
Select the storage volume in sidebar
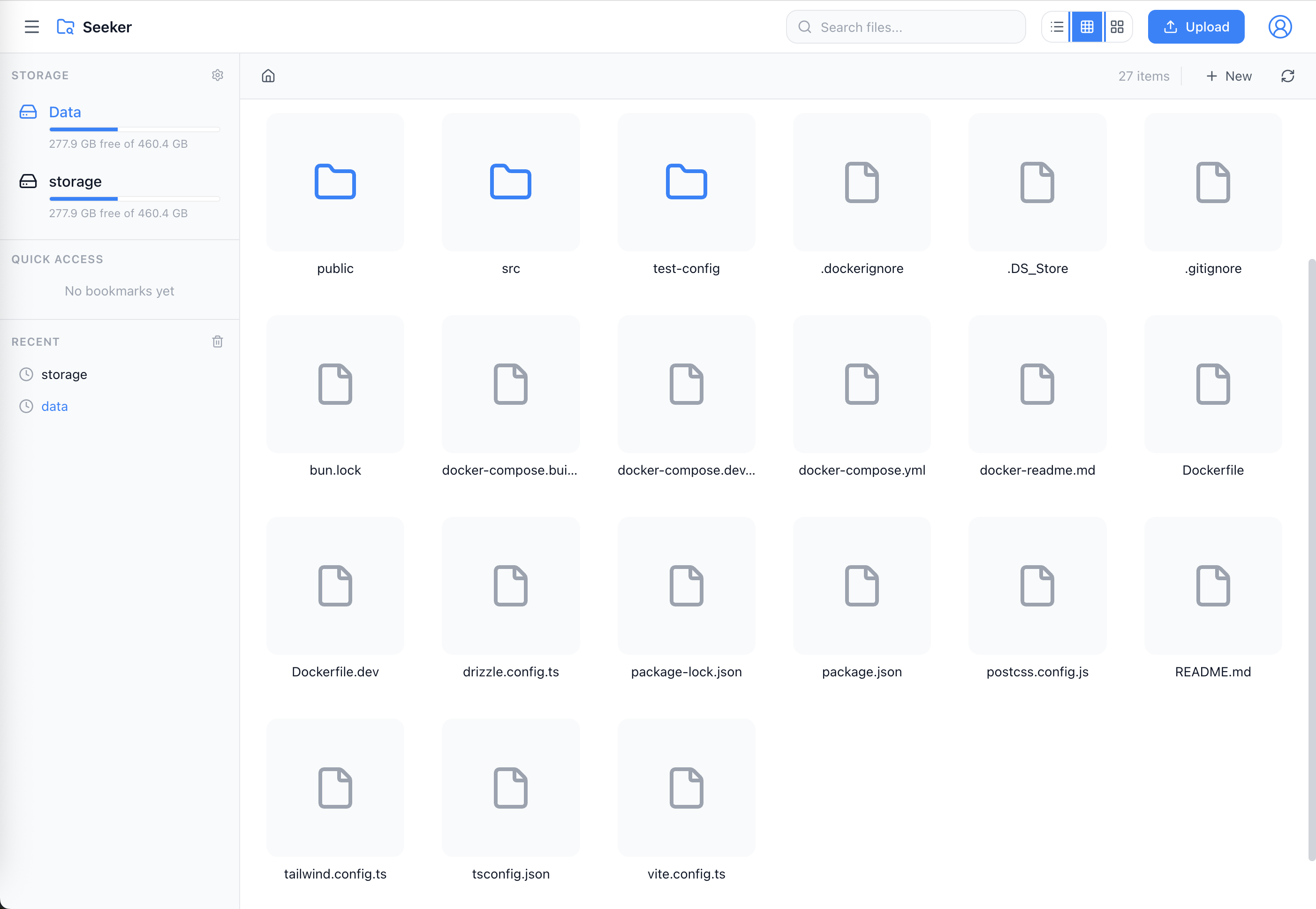pyautogui.click(x=75, y=182)
